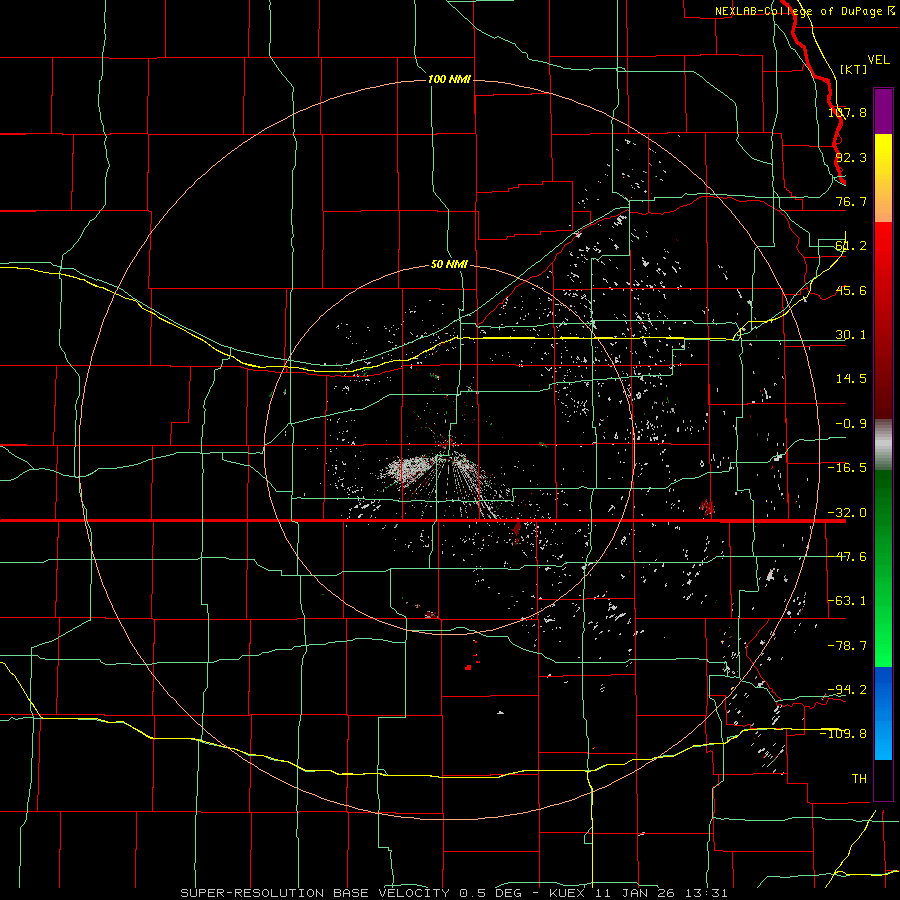Click the 14.5 velocity scale value

851,379
